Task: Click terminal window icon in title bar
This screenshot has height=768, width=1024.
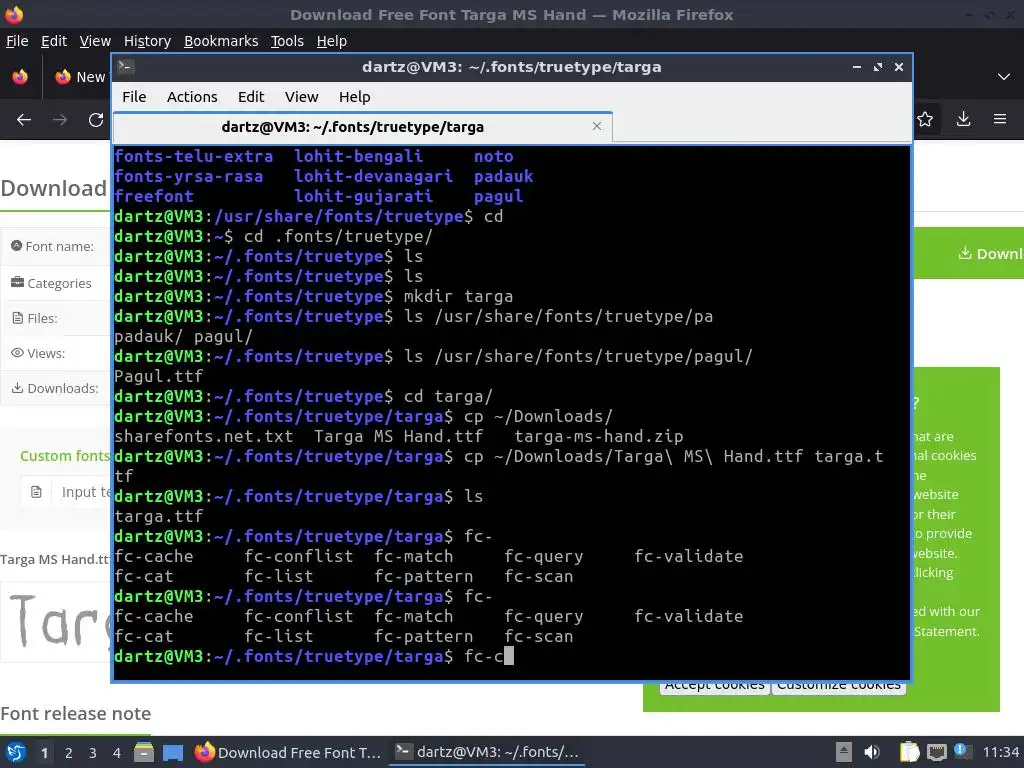Action: 125,67
